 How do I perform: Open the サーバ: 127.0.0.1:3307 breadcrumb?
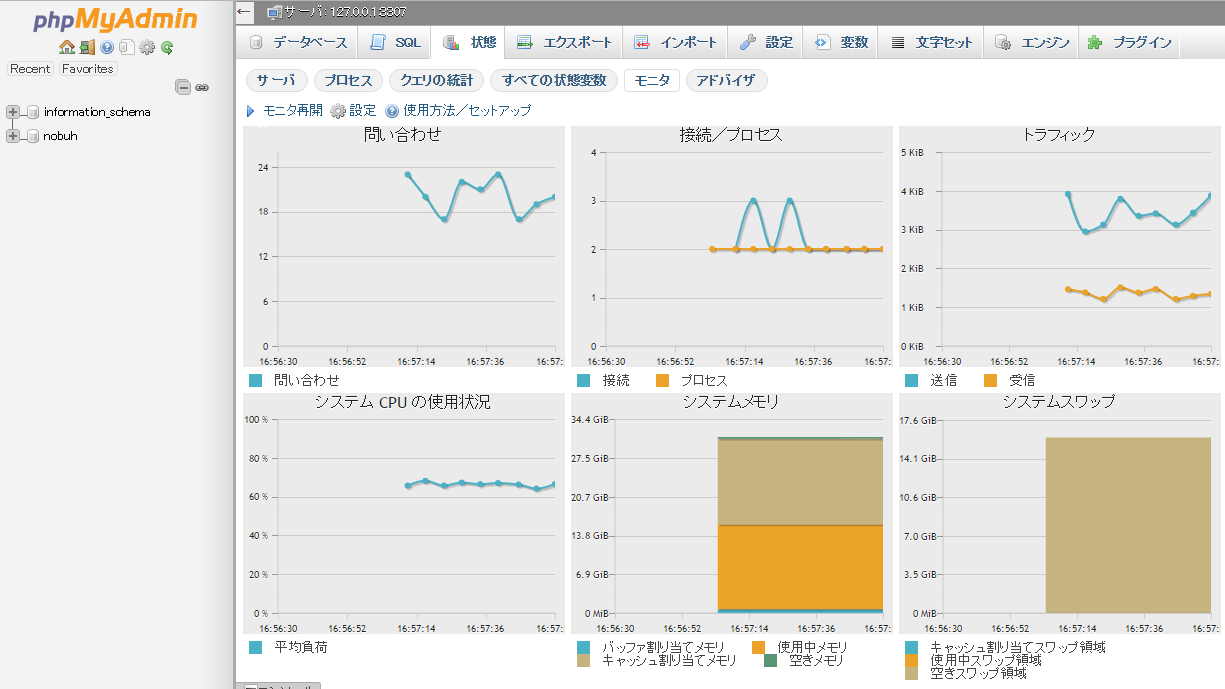tap(343, 13)
